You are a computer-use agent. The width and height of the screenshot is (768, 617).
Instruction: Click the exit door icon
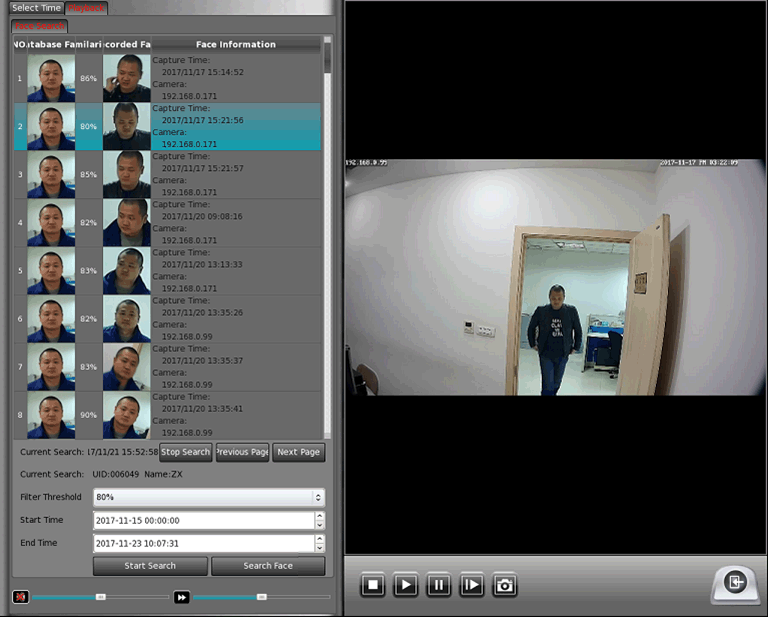click(x=735, y=584)
